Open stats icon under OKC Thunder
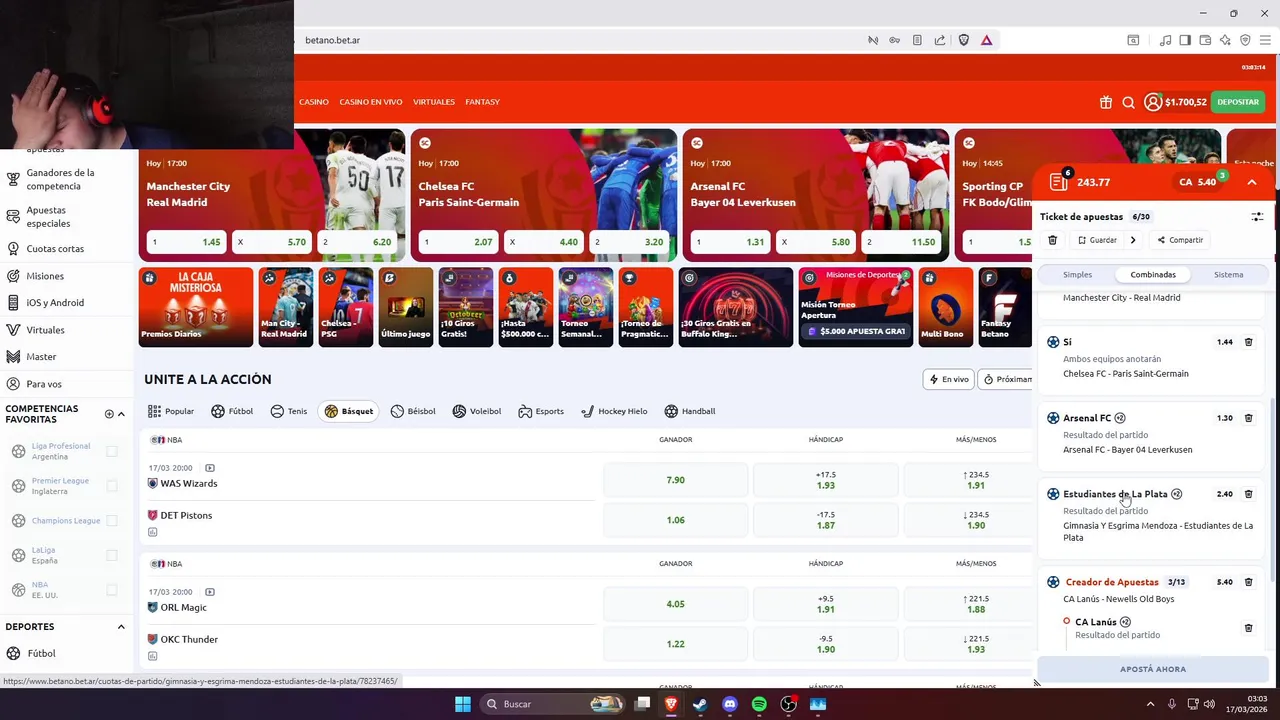Screen dimensions: 1280x720 [152, 656]
